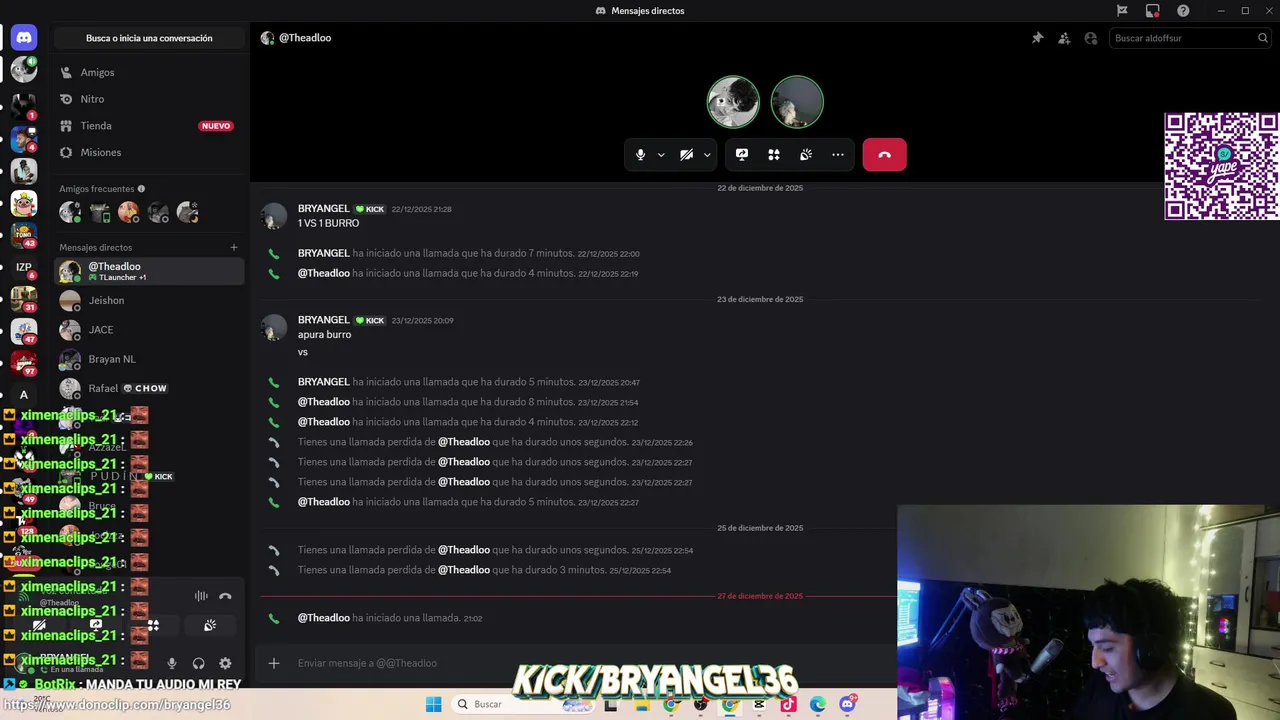Click Busca o inicia una conversación field
Screen dimensions: 1280x720
149,38
